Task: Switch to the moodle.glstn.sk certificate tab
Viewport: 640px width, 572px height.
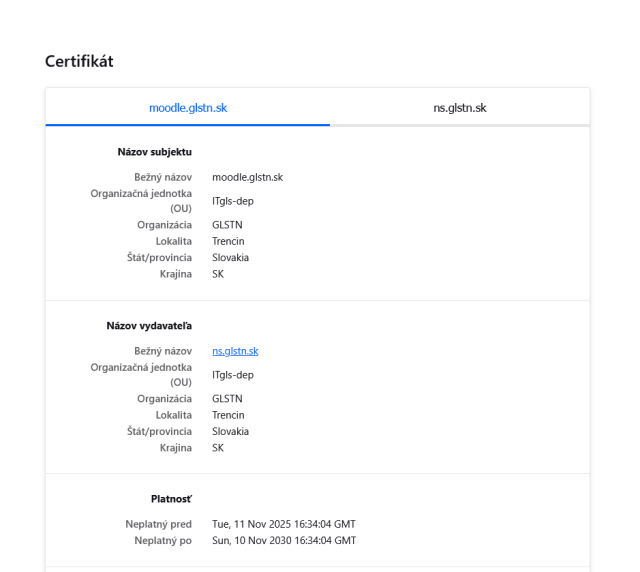Action: click(x=188, y=107)
